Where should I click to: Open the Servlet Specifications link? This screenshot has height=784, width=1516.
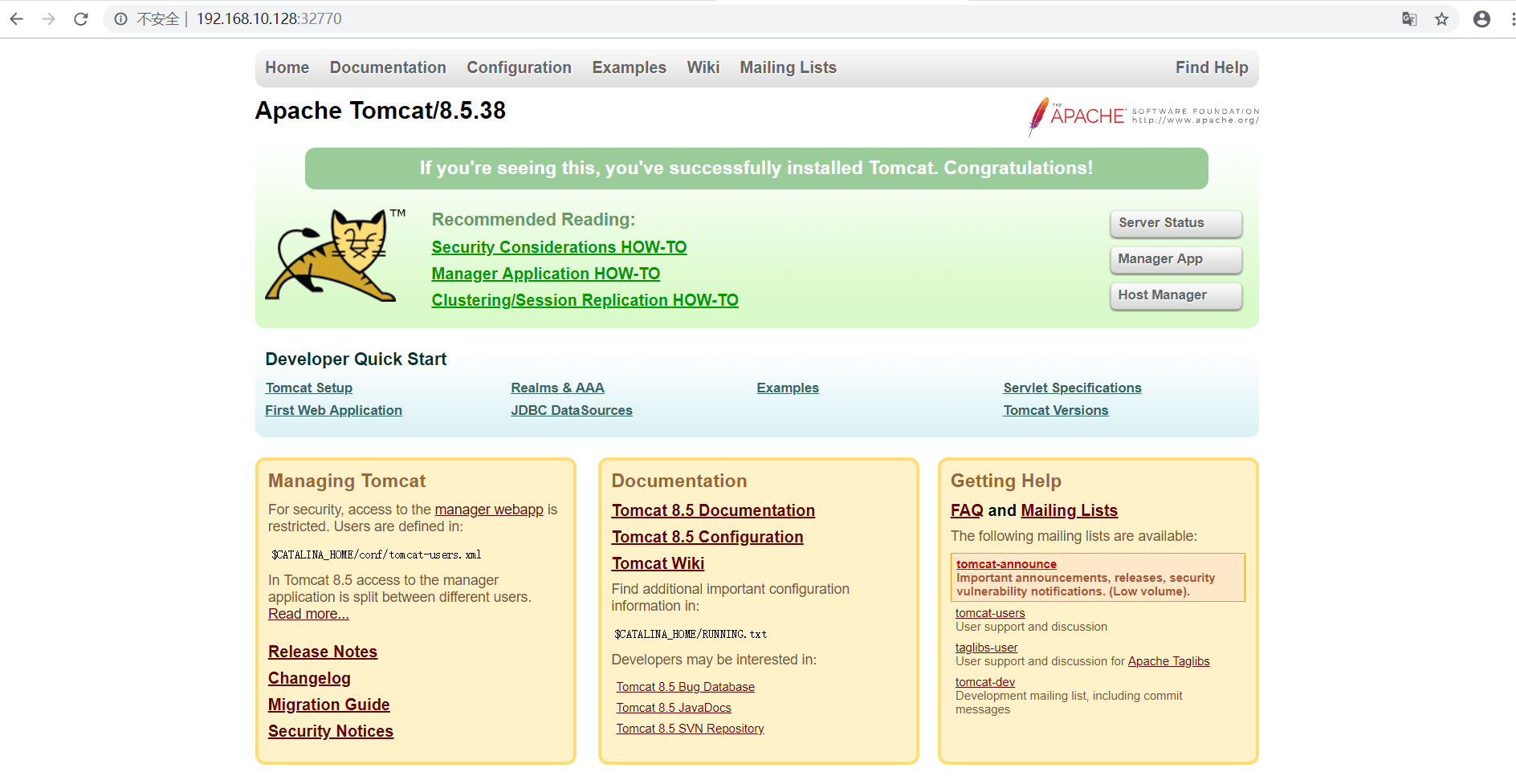coord(1073,388)
